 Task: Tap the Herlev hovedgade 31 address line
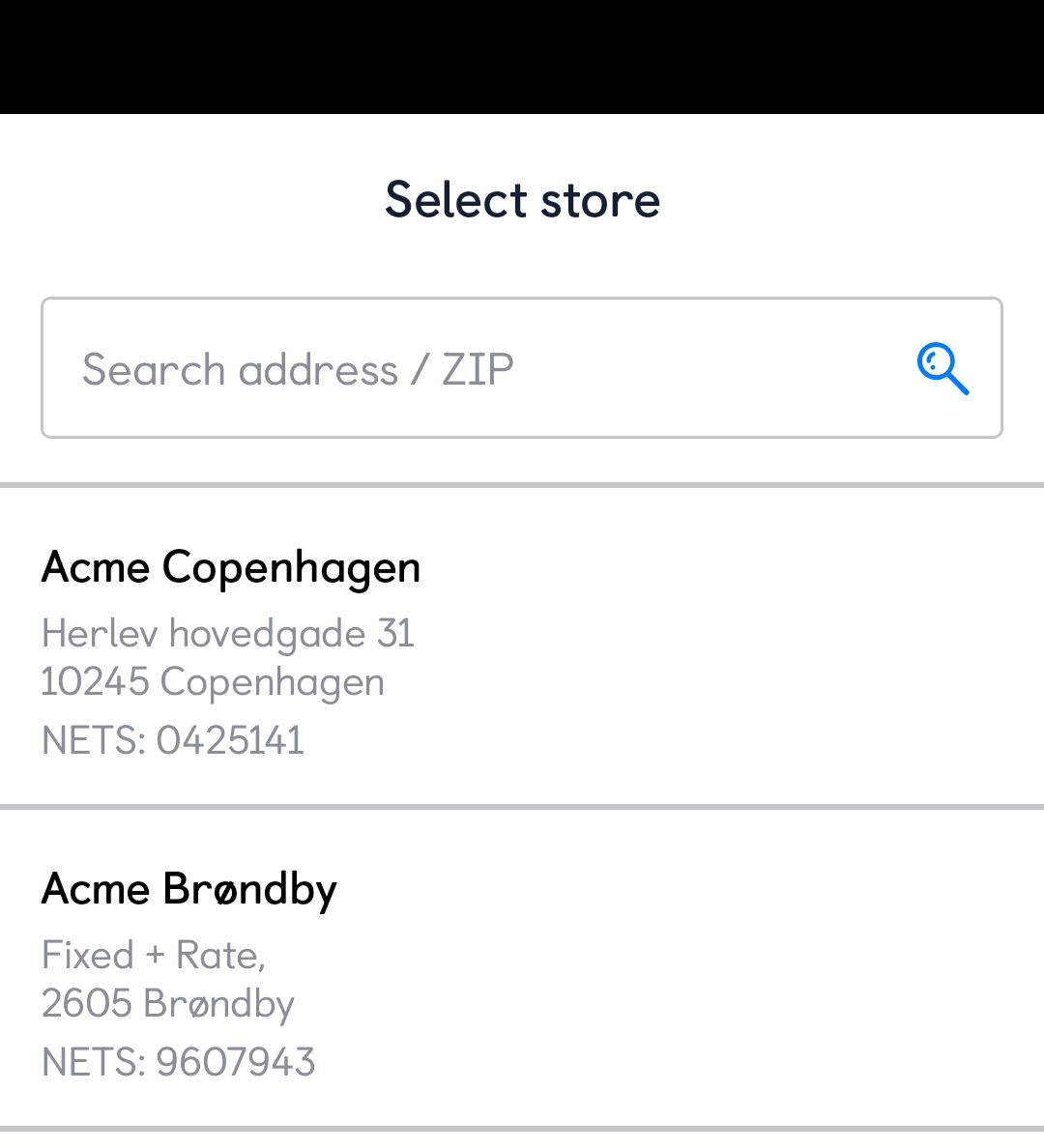pos(228,634)
